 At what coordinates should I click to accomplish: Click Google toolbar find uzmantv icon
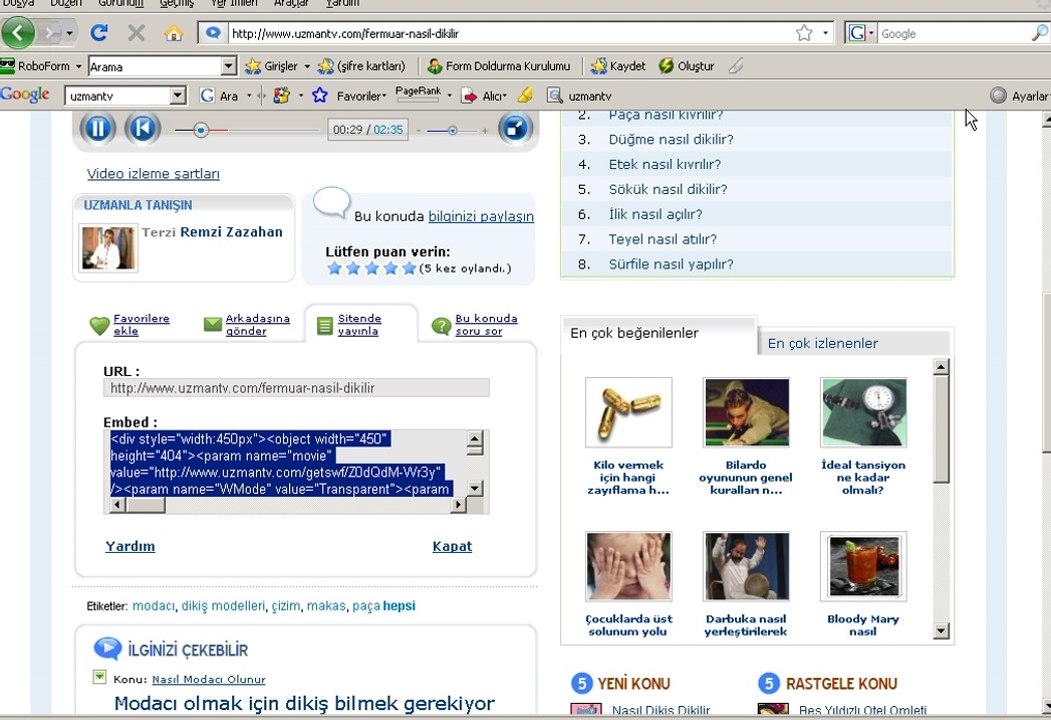(x=554, y=96)
